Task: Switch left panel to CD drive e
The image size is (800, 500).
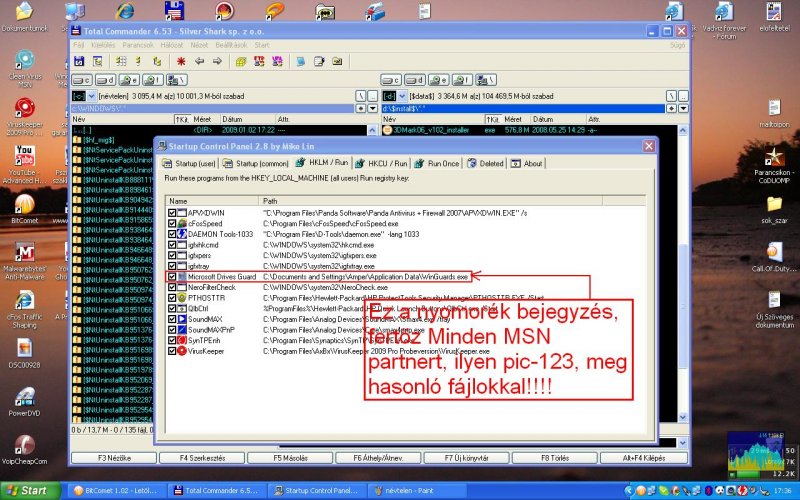Action: [129, 80]
